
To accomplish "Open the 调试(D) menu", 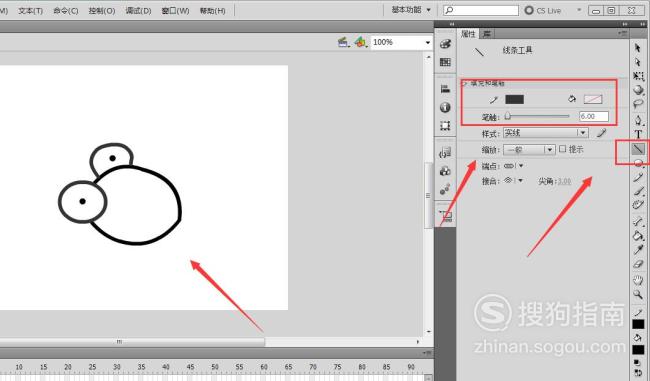I will point(138,11).
